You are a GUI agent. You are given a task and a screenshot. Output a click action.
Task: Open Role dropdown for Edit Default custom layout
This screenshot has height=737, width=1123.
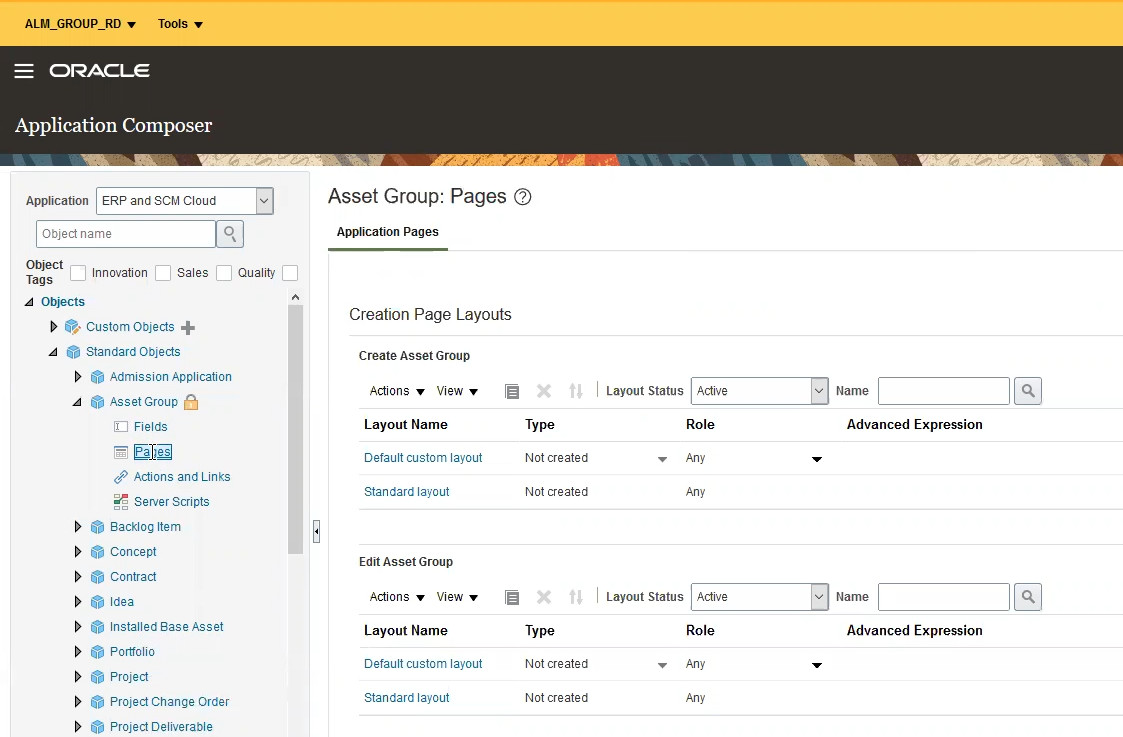pyautogui.click(x=816, y=665)
